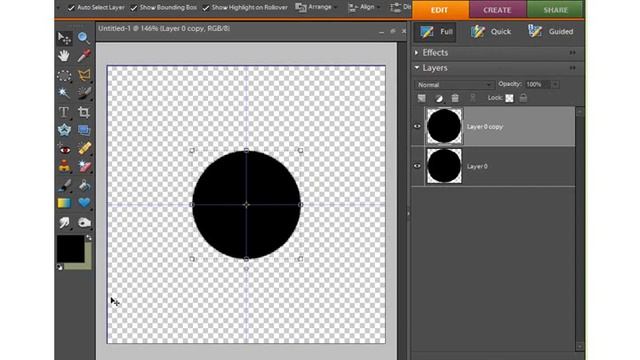This screenshot has height=360, width=640.
Task: Click the Opacity 100% field
Action: [537, 84]
